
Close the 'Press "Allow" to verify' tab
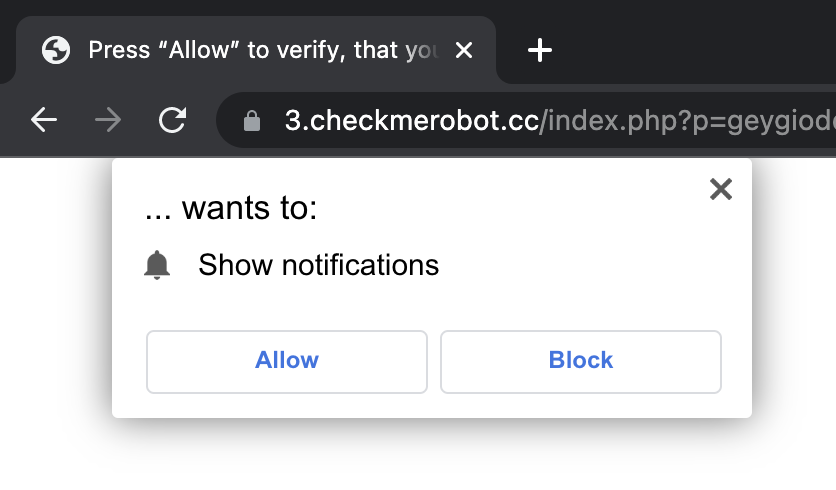click(464, 50)
